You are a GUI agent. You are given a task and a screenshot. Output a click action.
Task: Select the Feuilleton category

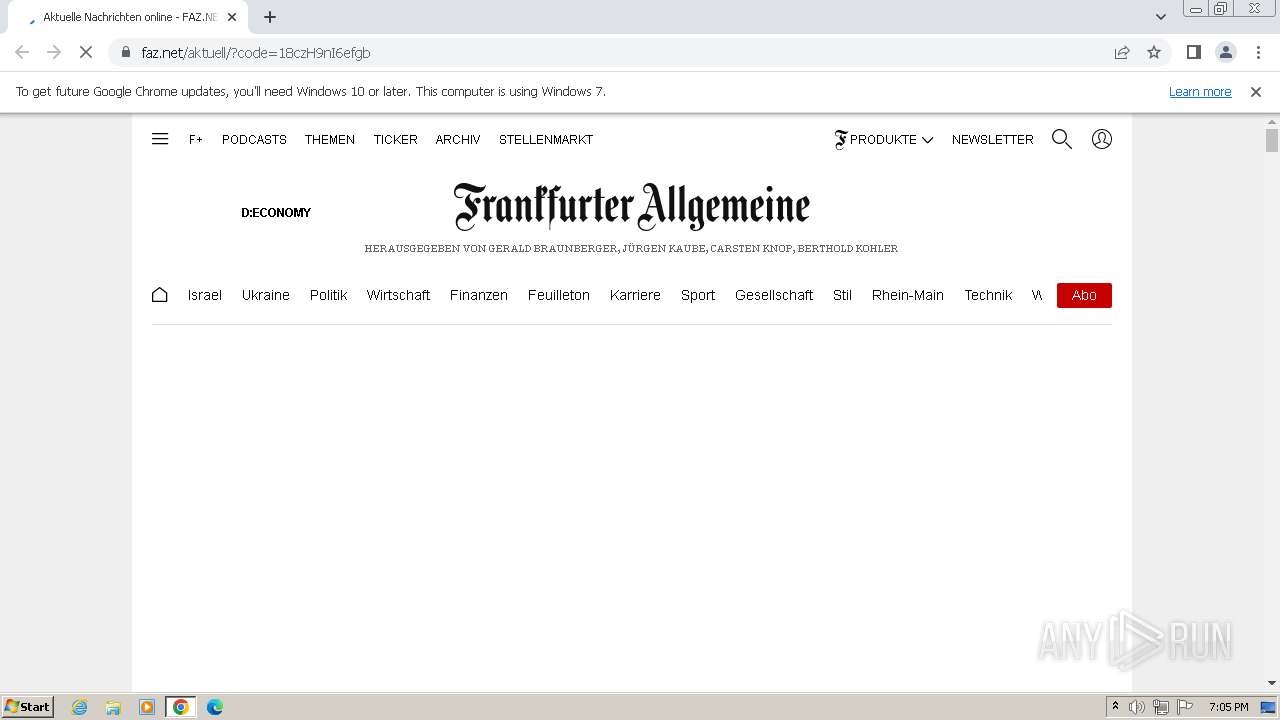[x=559, y=295]
